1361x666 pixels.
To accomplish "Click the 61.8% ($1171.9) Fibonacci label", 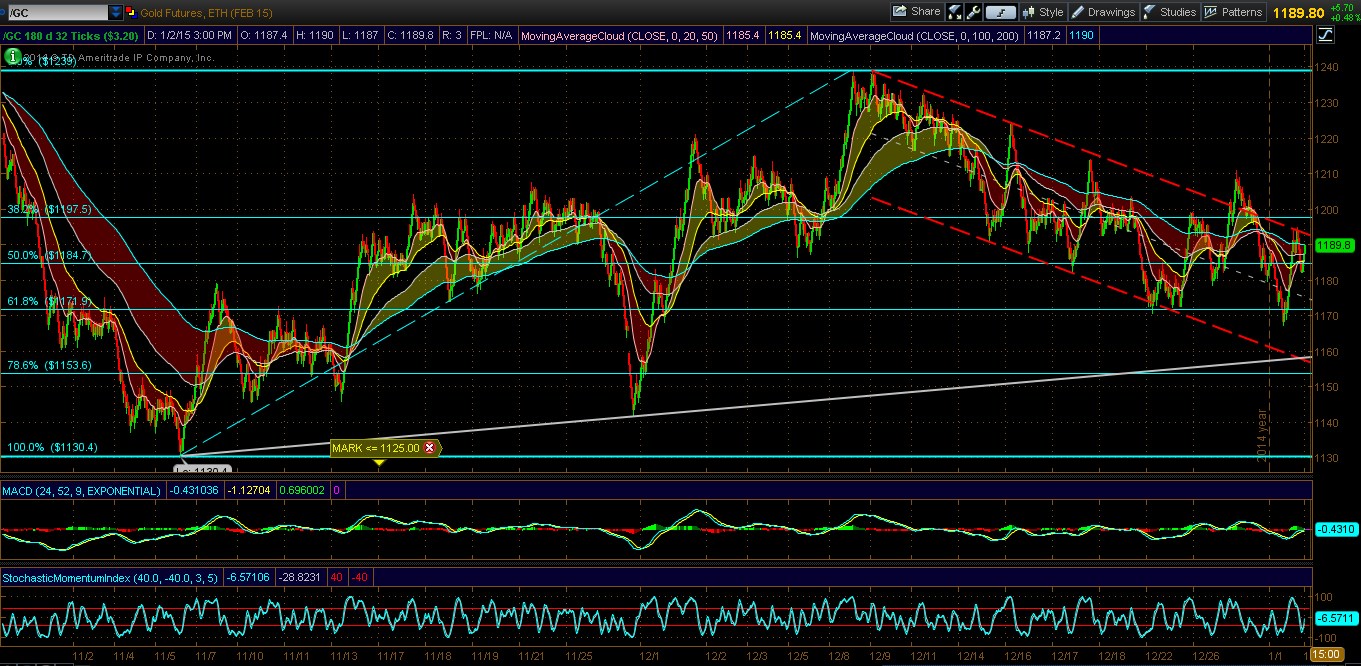I will click(x=47, y=301).
